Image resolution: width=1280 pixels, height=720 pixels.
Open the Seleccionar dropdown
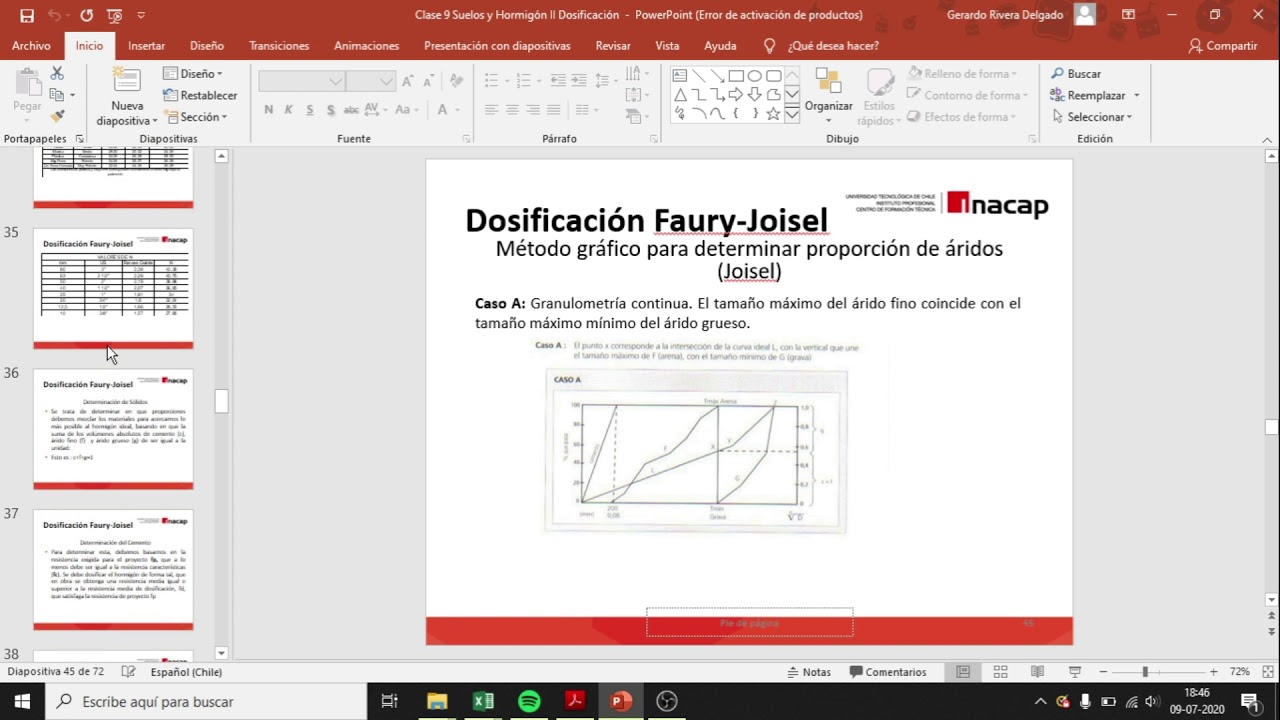[x=1091, y=116]
